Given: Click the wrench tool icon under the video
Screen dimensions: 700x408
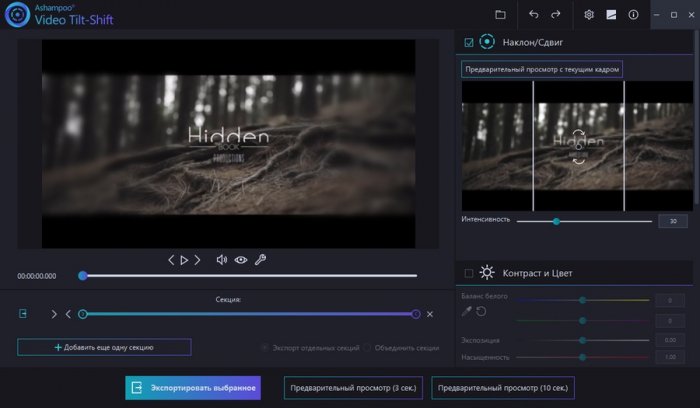Looking at the screenshot, I should 260,260.
